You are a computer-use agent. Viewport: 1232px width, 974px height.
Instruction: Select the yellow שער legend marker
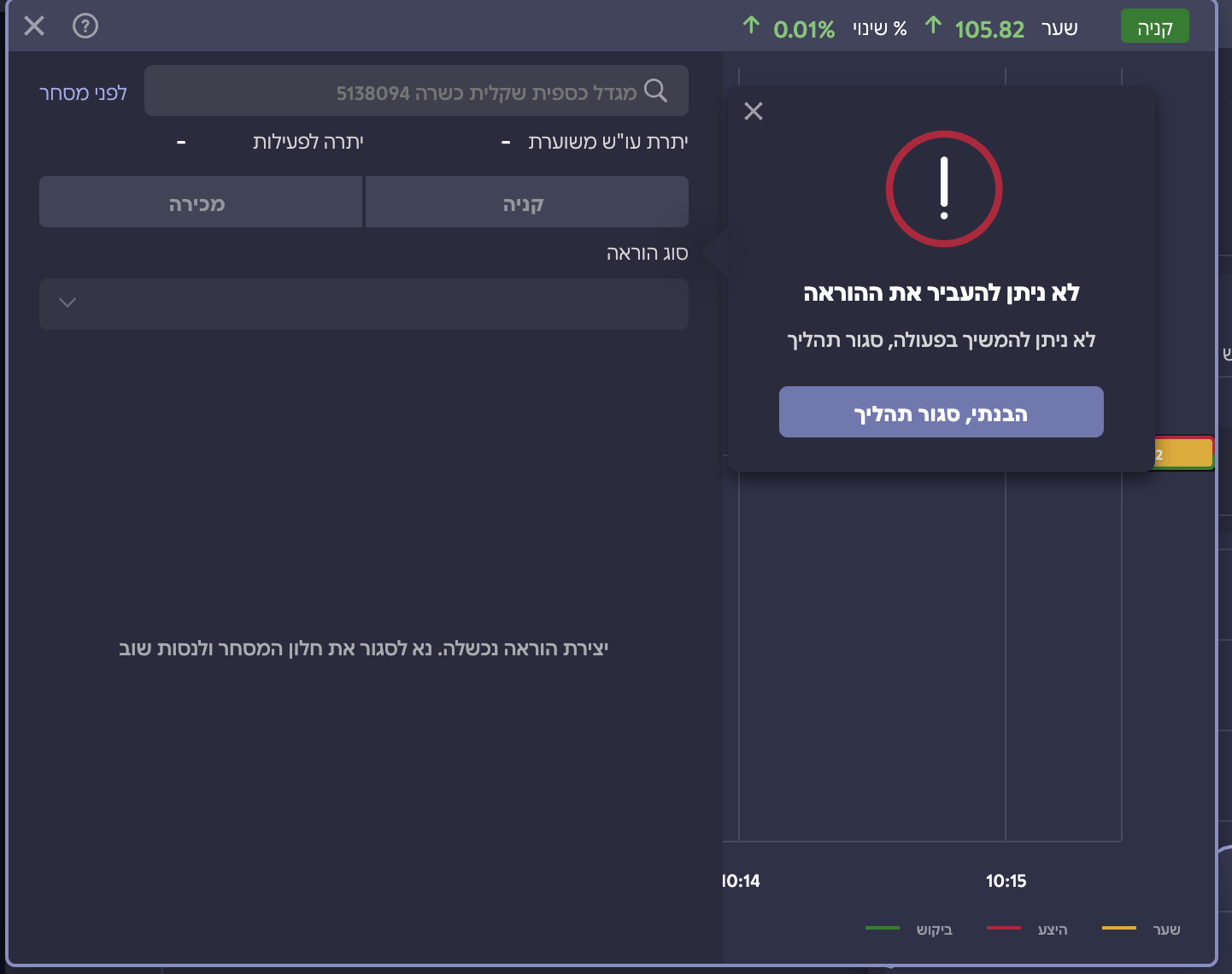[1120, 926]
